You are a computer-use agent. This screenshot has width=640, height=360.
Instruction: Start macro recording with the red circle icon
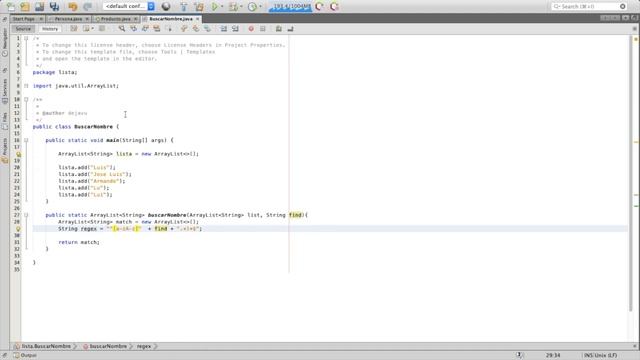[x=251, y=29]
